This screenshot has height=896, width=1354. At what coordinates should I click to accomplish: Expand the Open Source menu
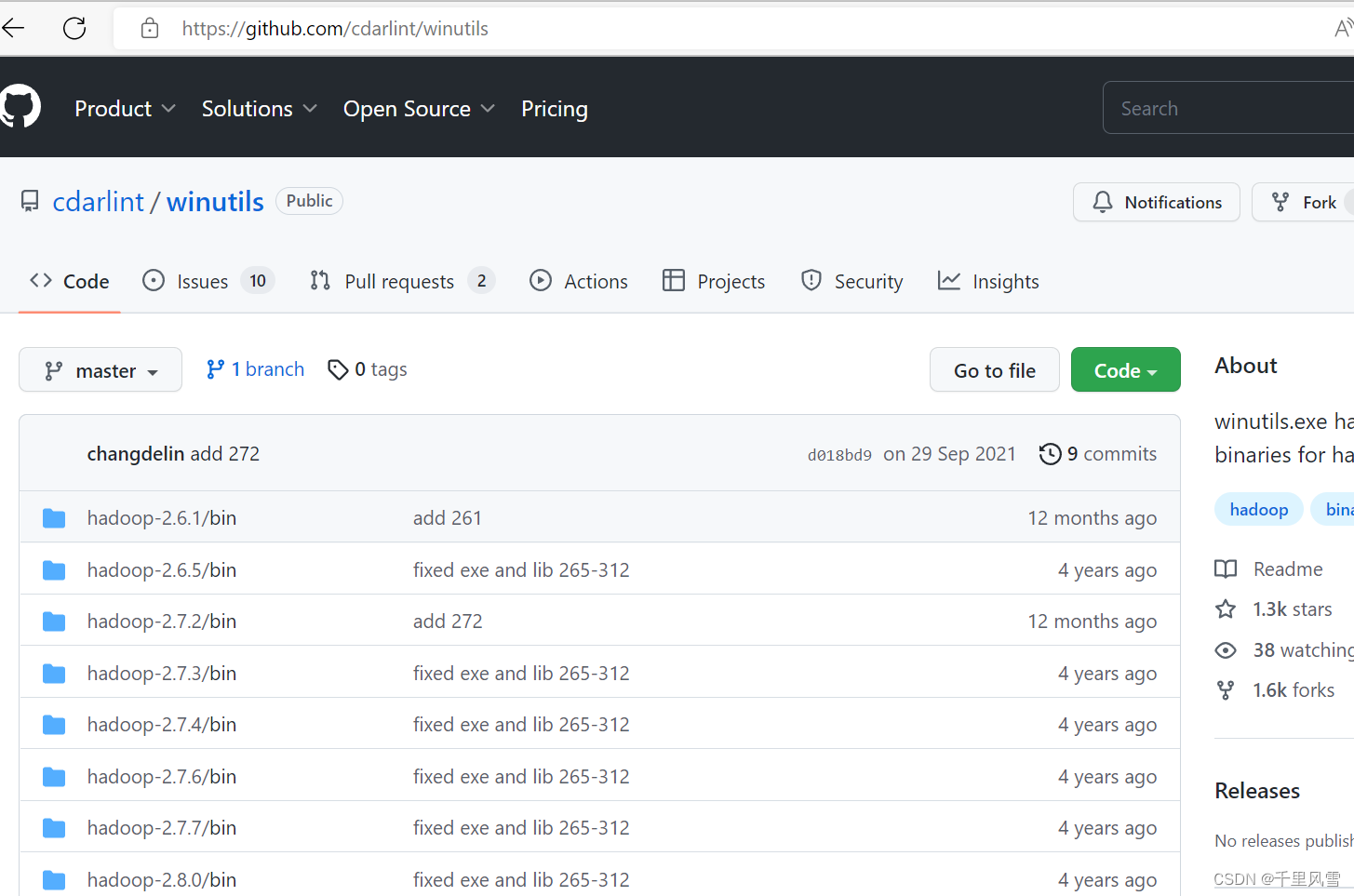[x=419, y=109]
